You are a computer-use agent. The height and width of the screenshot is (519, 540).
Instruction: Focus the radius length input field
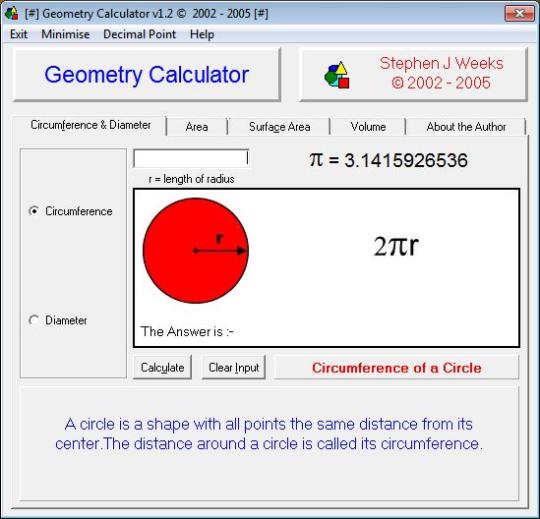[191, 158]
